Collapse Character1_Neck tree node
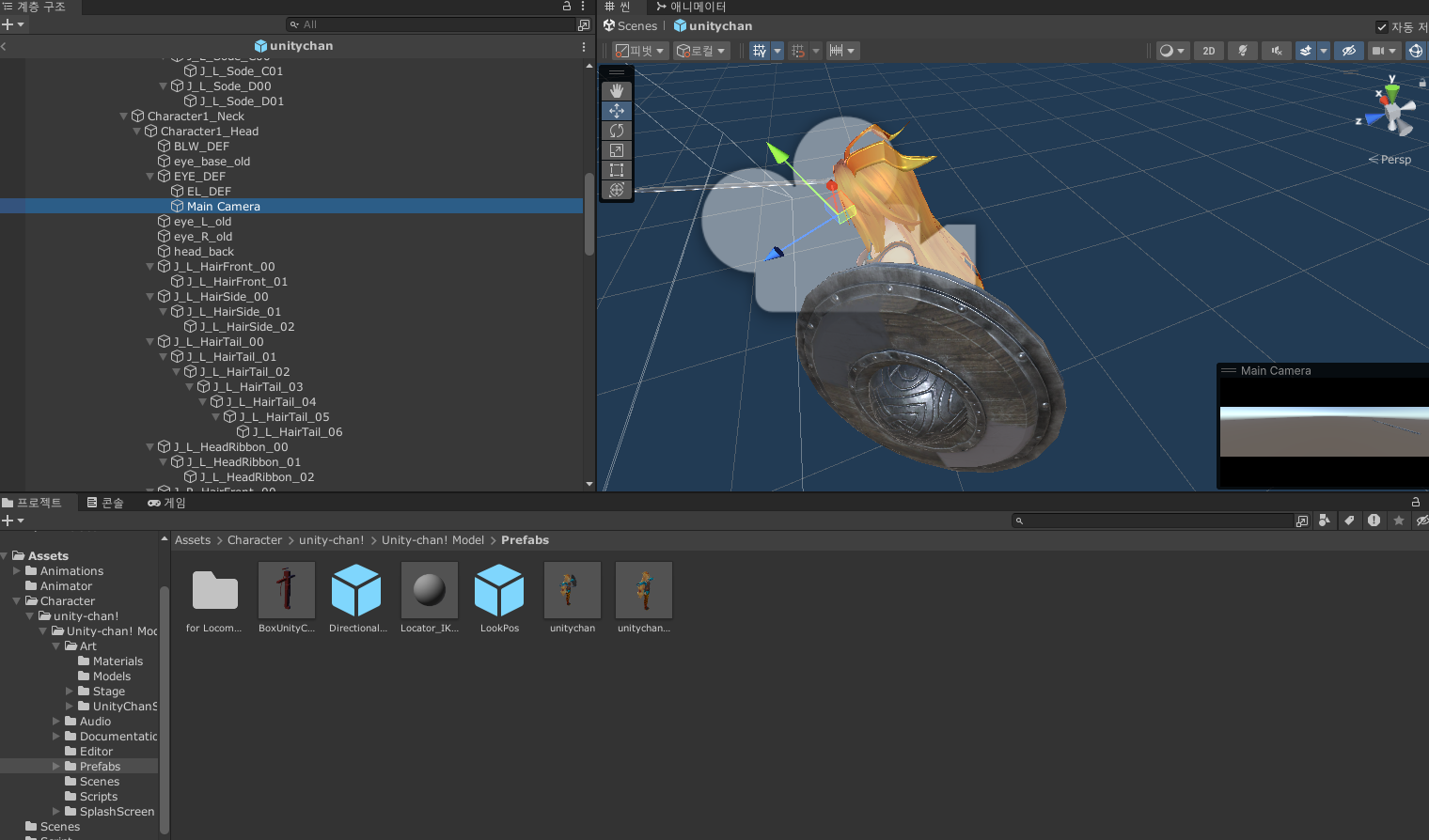This screenshot has width=1429, height=840. pyautogui.click(x=124, y=117)
